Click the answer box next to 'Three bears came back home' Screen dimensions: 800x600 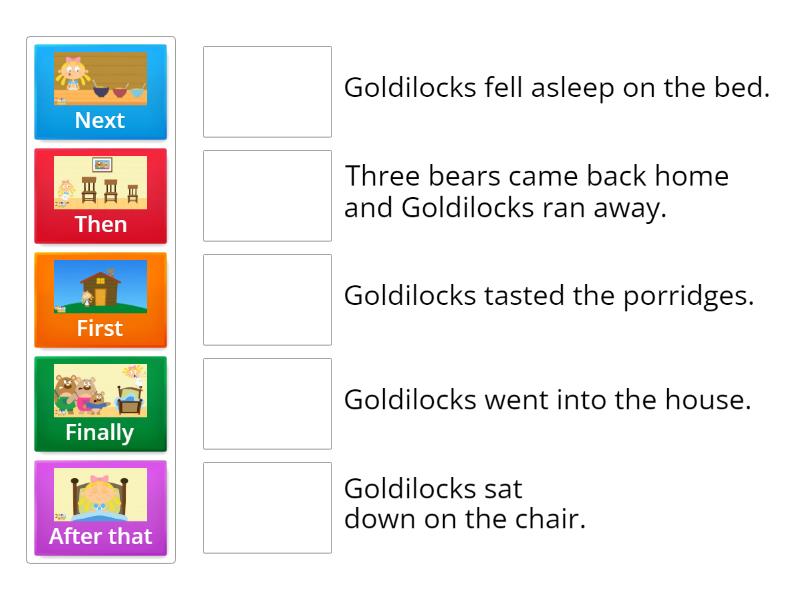point(267,196)
